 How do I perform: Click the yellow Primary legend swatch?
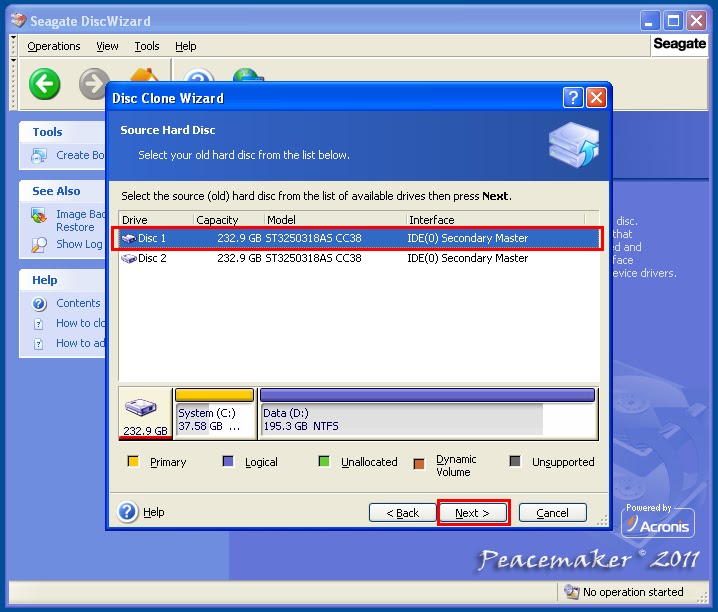(133, 461)
